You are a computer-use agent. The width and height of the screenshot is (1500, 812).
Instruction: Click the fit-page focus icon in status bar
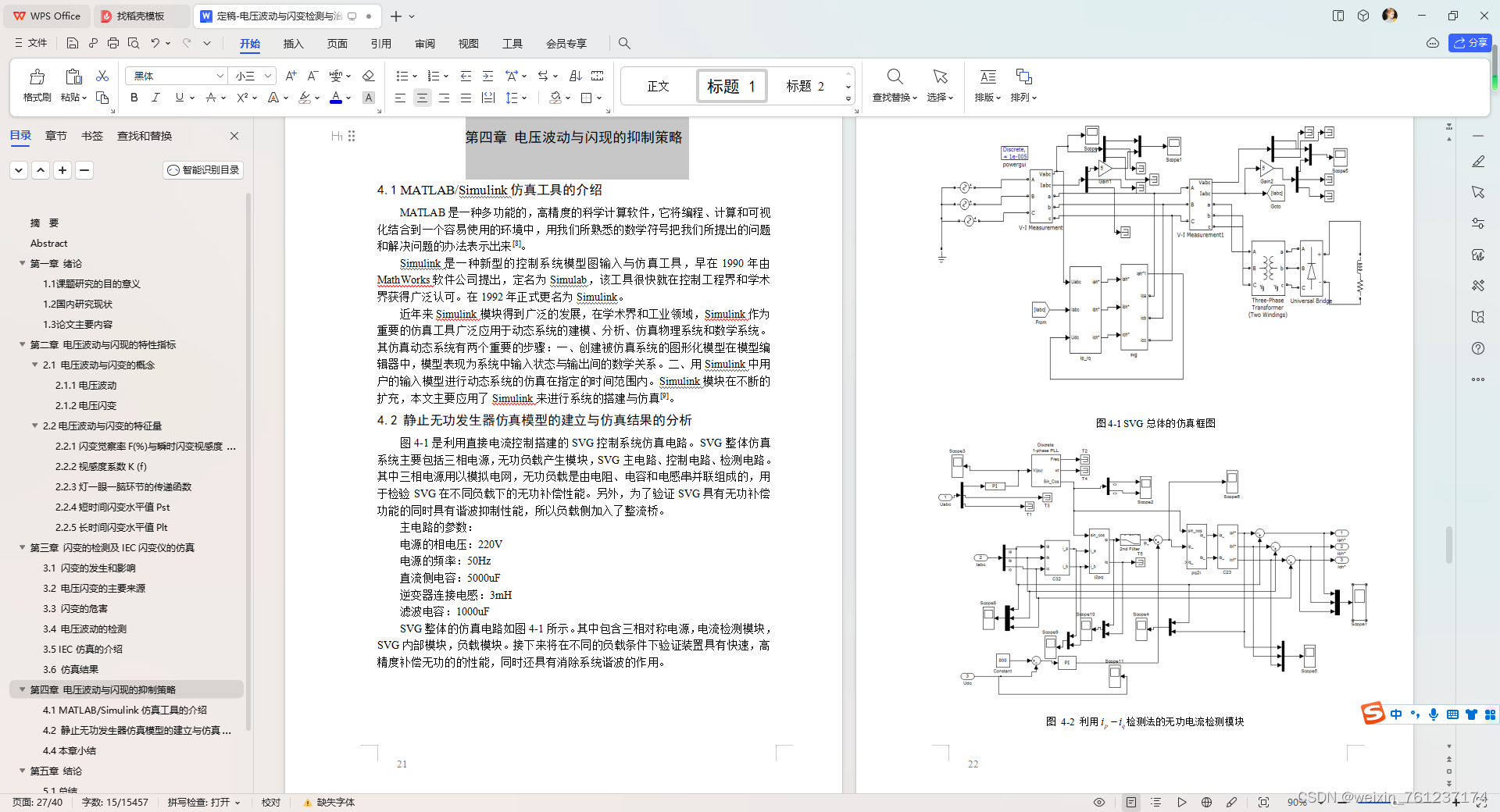(1263, 802)
